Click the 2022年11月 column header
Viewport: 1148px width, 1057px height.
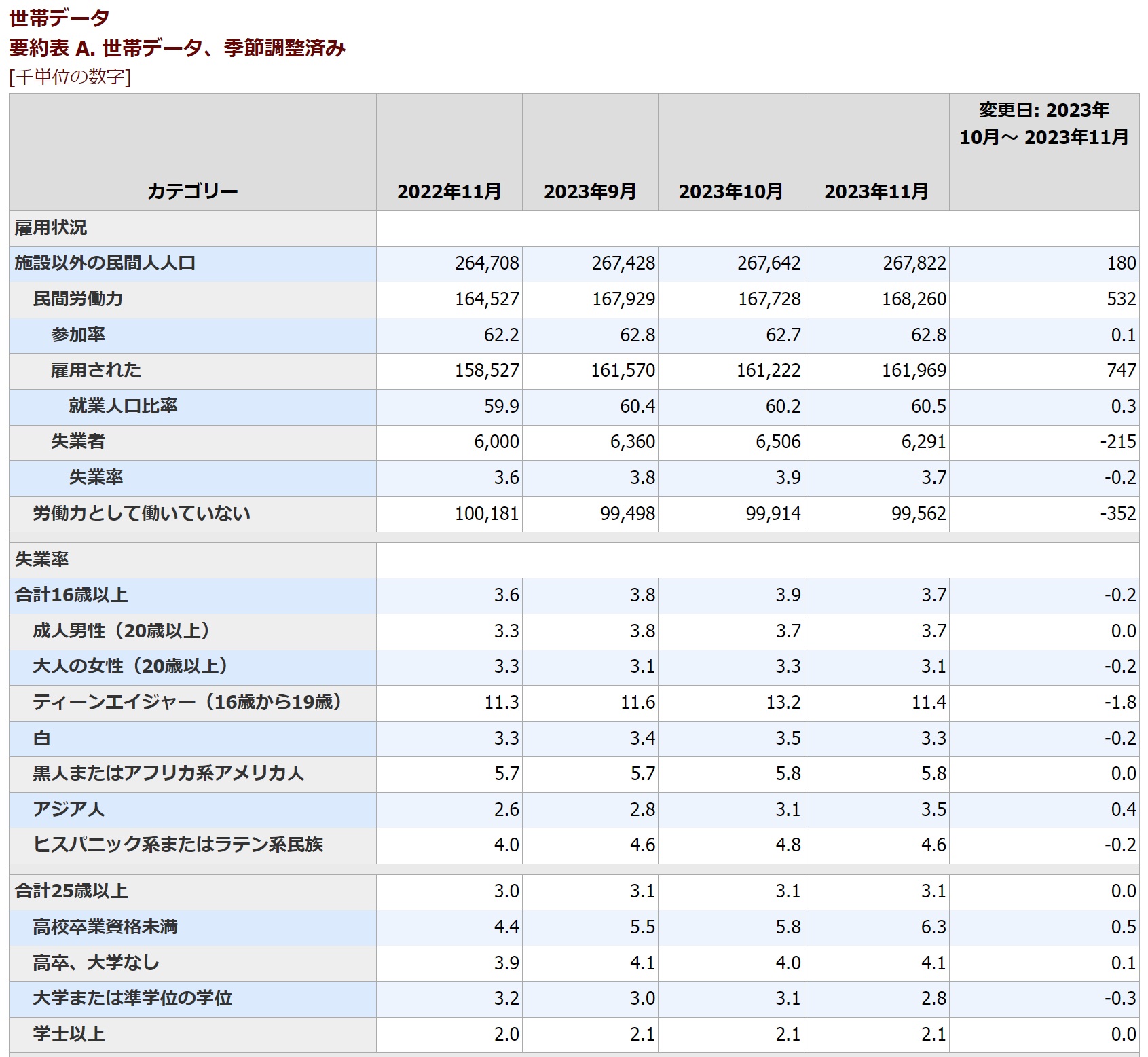(449, 191)
